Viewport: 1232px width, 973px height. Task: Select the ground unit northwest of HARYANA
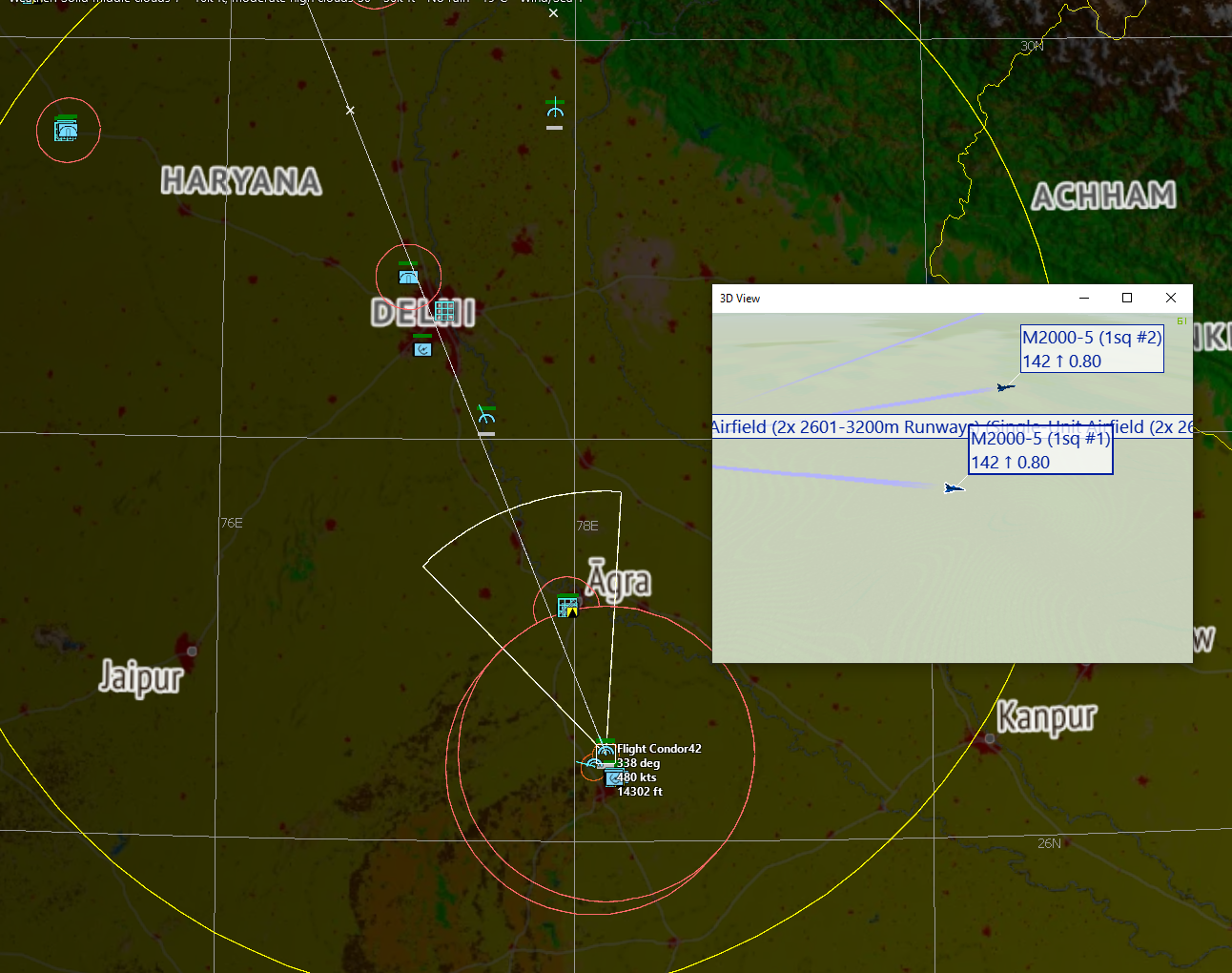(x=66, y=128)
